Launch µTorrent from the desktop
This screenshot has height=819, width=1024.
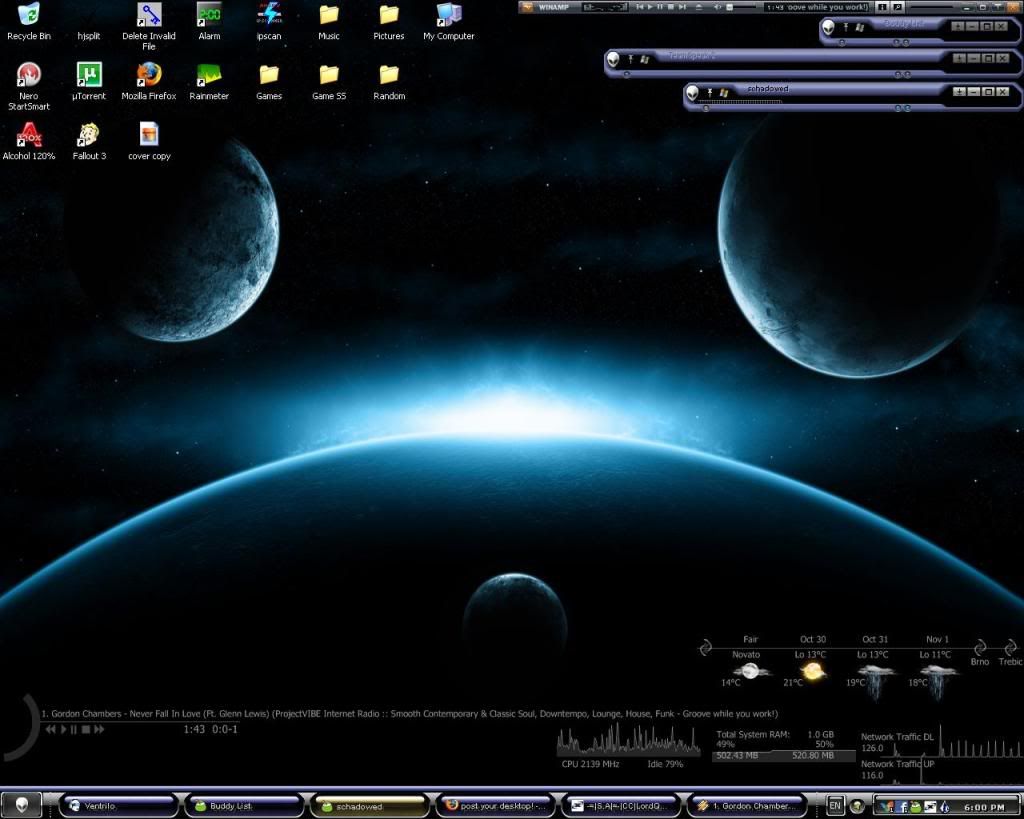pyautogui.click(x=89, y=81)
